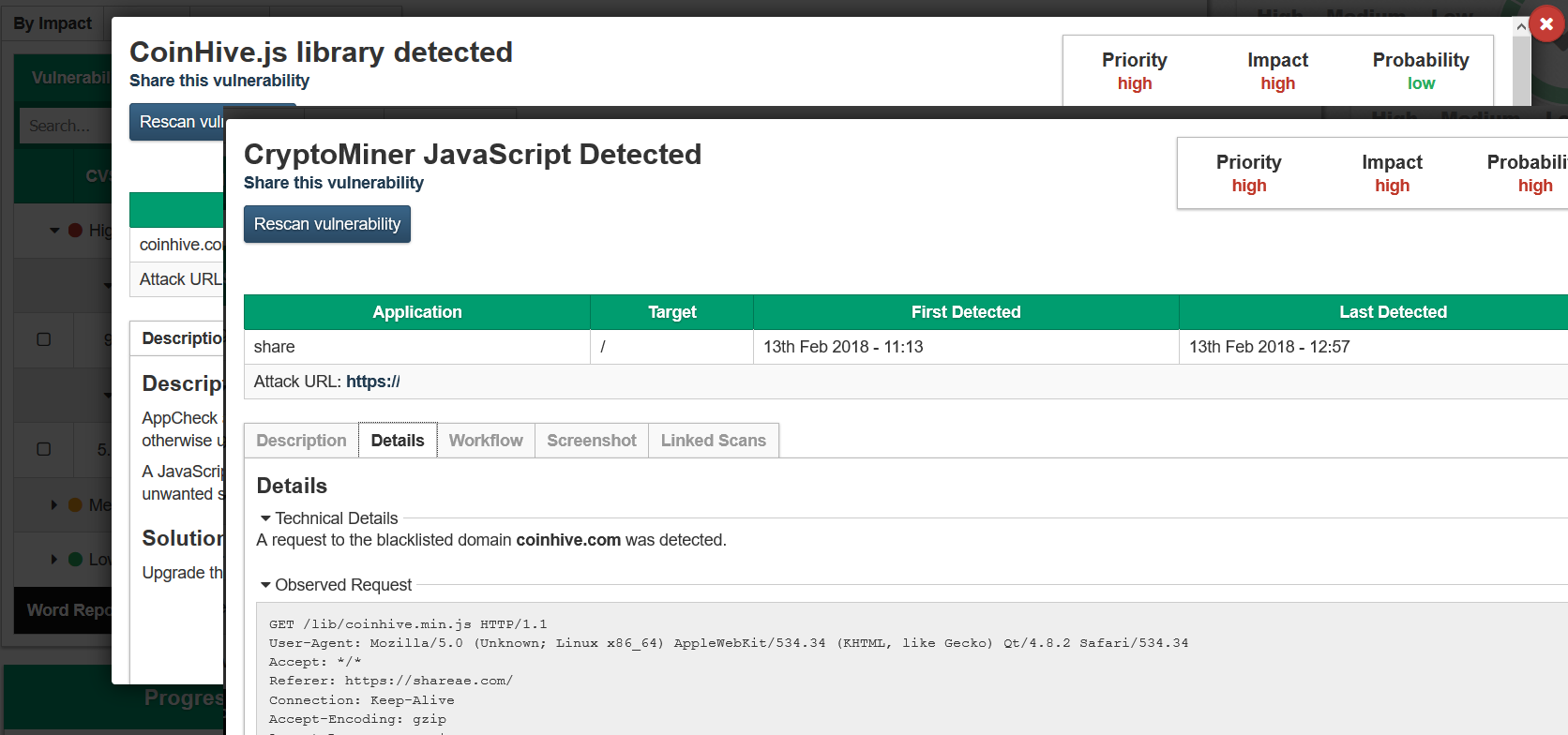Switch to the Description tab

pyautogui.click(x=301, y=441)
